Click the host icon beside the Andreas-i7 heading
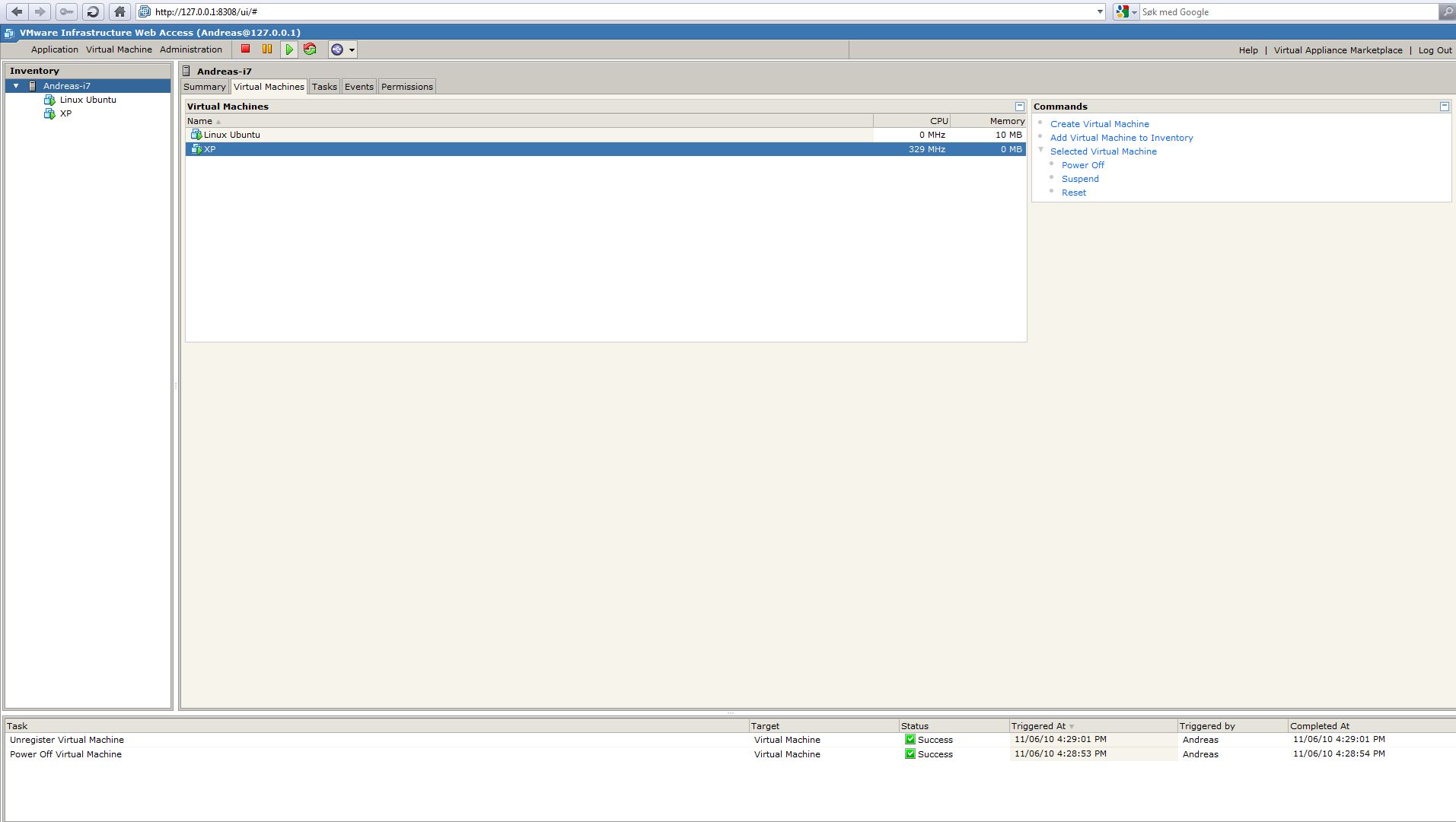Image resolution: width=1456 pixels, height=822 pixels. (186, 71)
